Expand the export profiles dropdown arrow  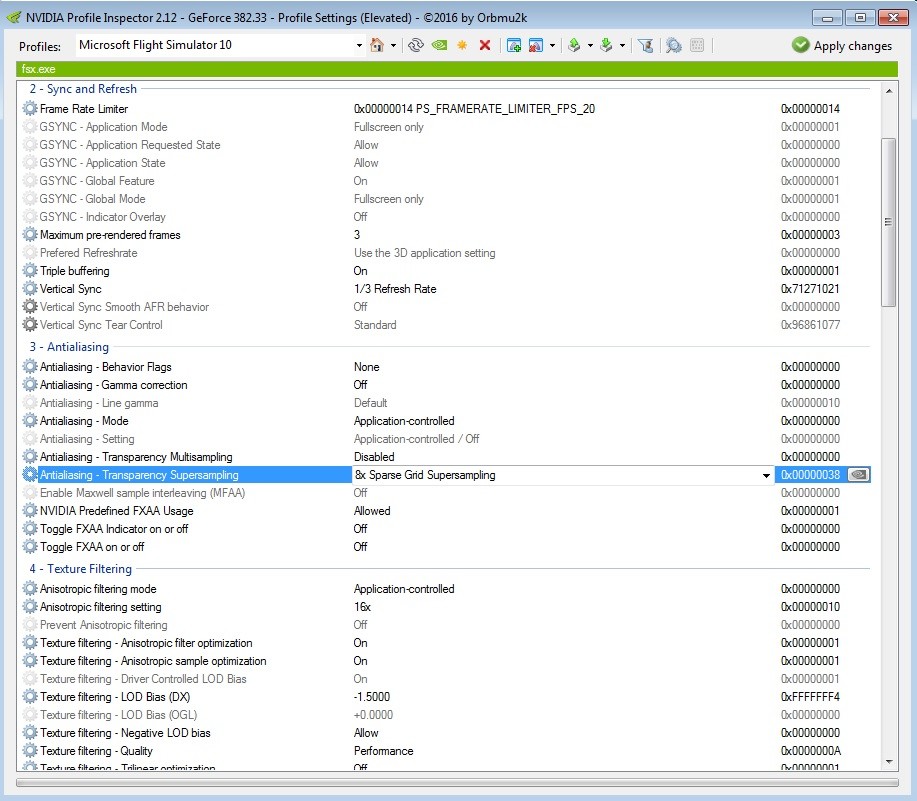click(590, 46)
